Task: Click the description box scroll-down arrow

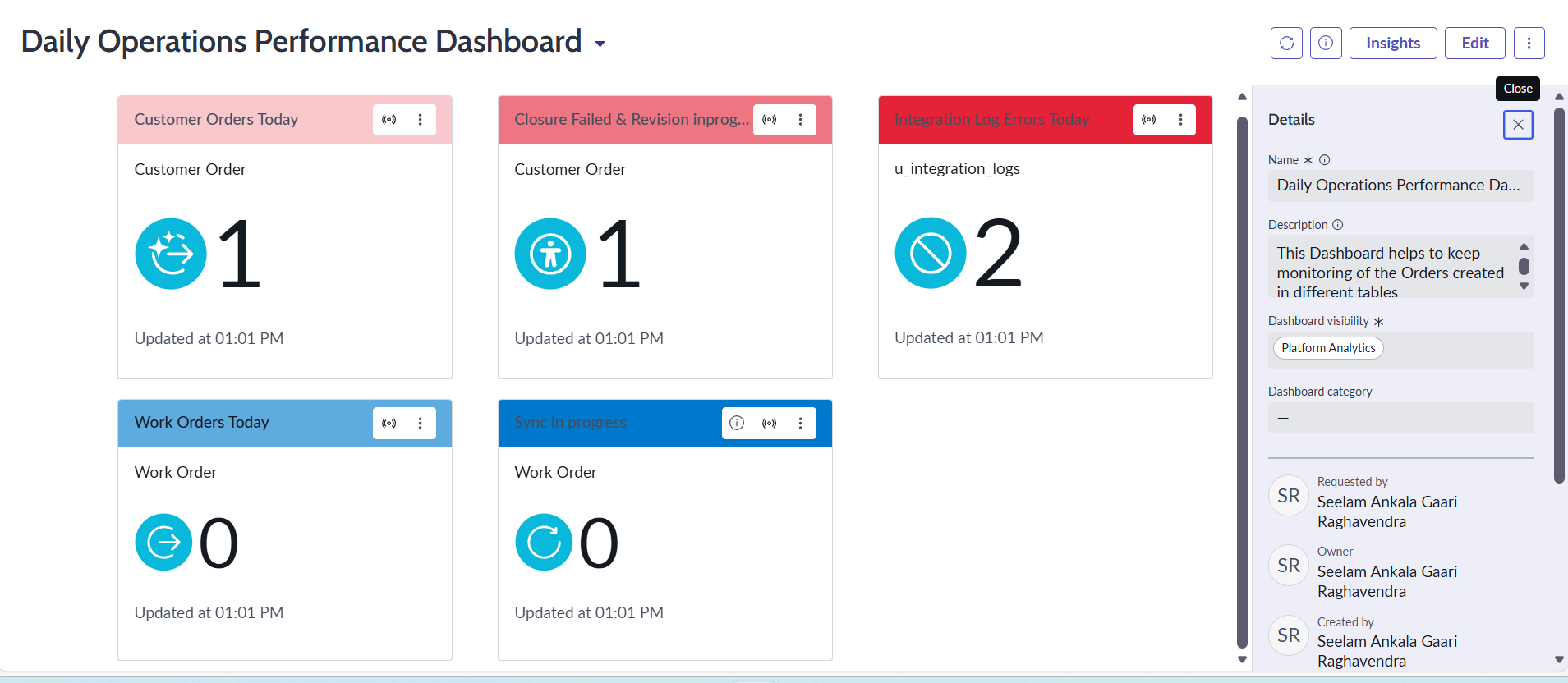Action: [x=1524, y=286]
